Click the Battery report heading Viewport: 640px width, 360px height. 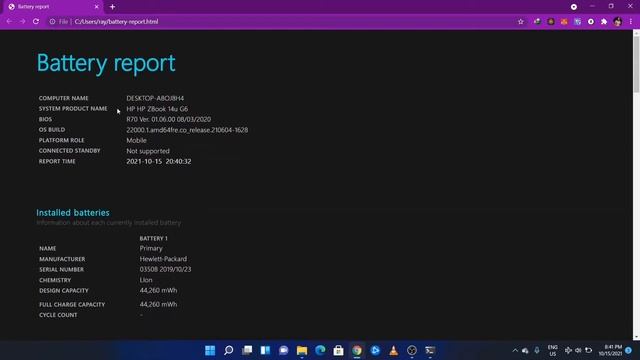point(106,63)
